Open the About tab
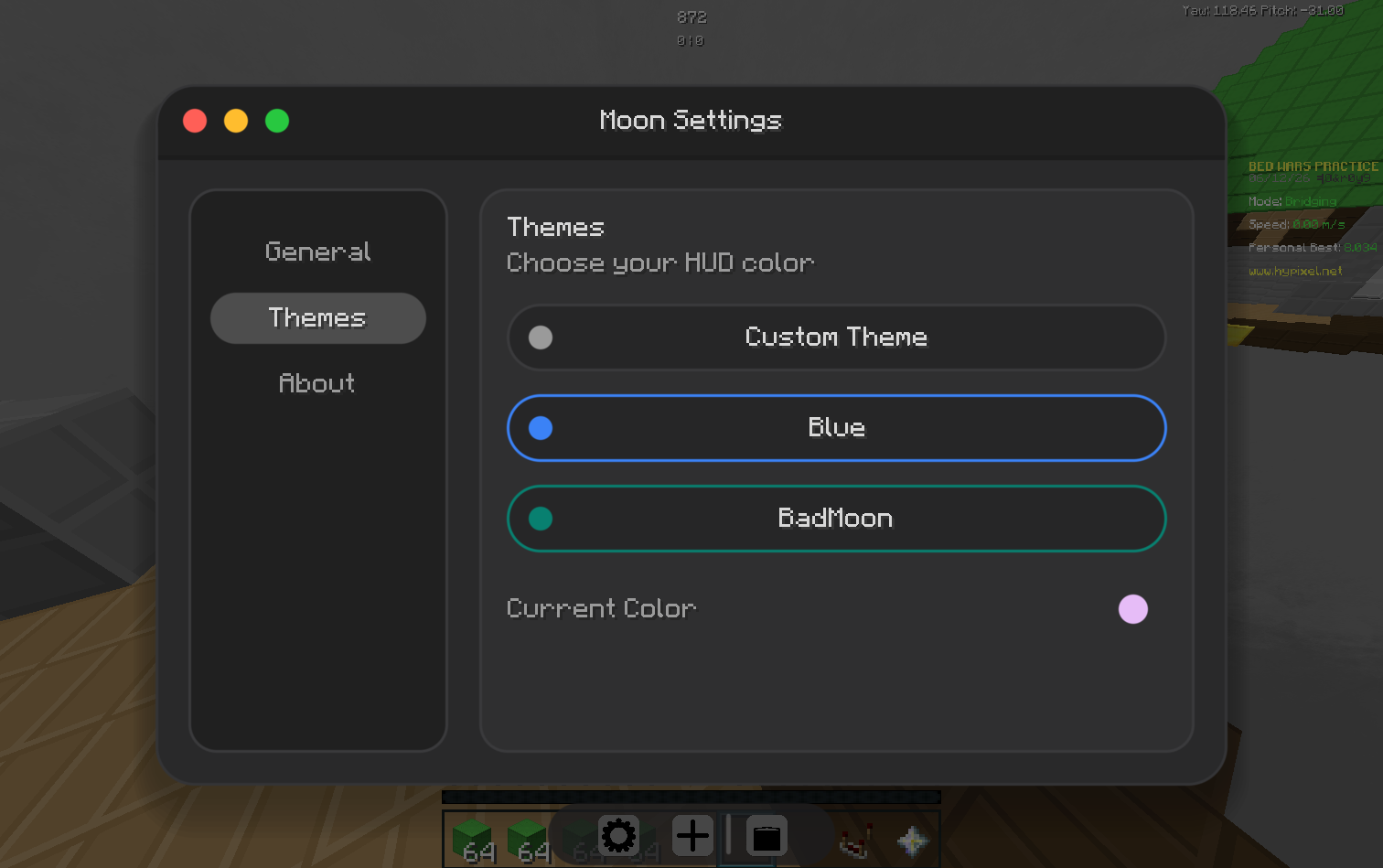Image resolution: width=1383 pixels, height=868 pixels. click(x=318, y=383)
